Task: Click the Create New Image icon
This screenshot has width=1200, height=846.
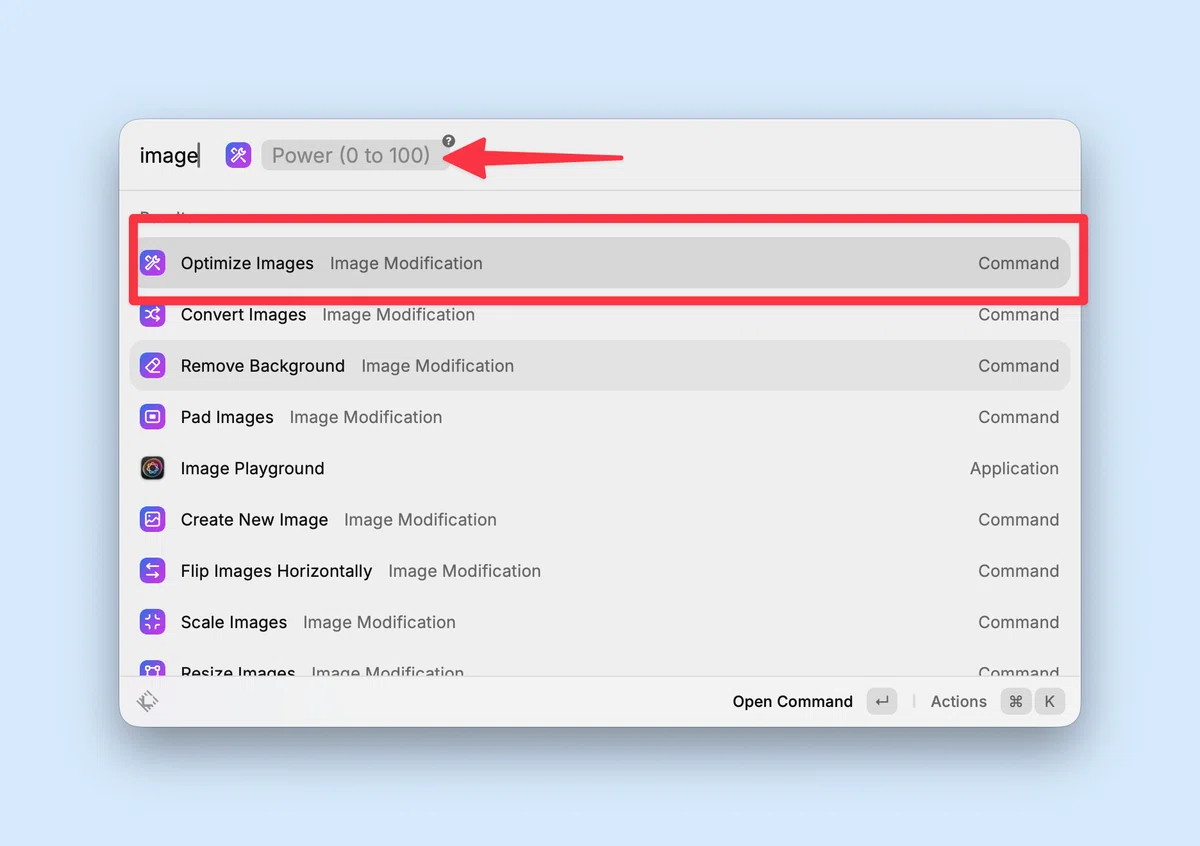Action: coord(152,520)
